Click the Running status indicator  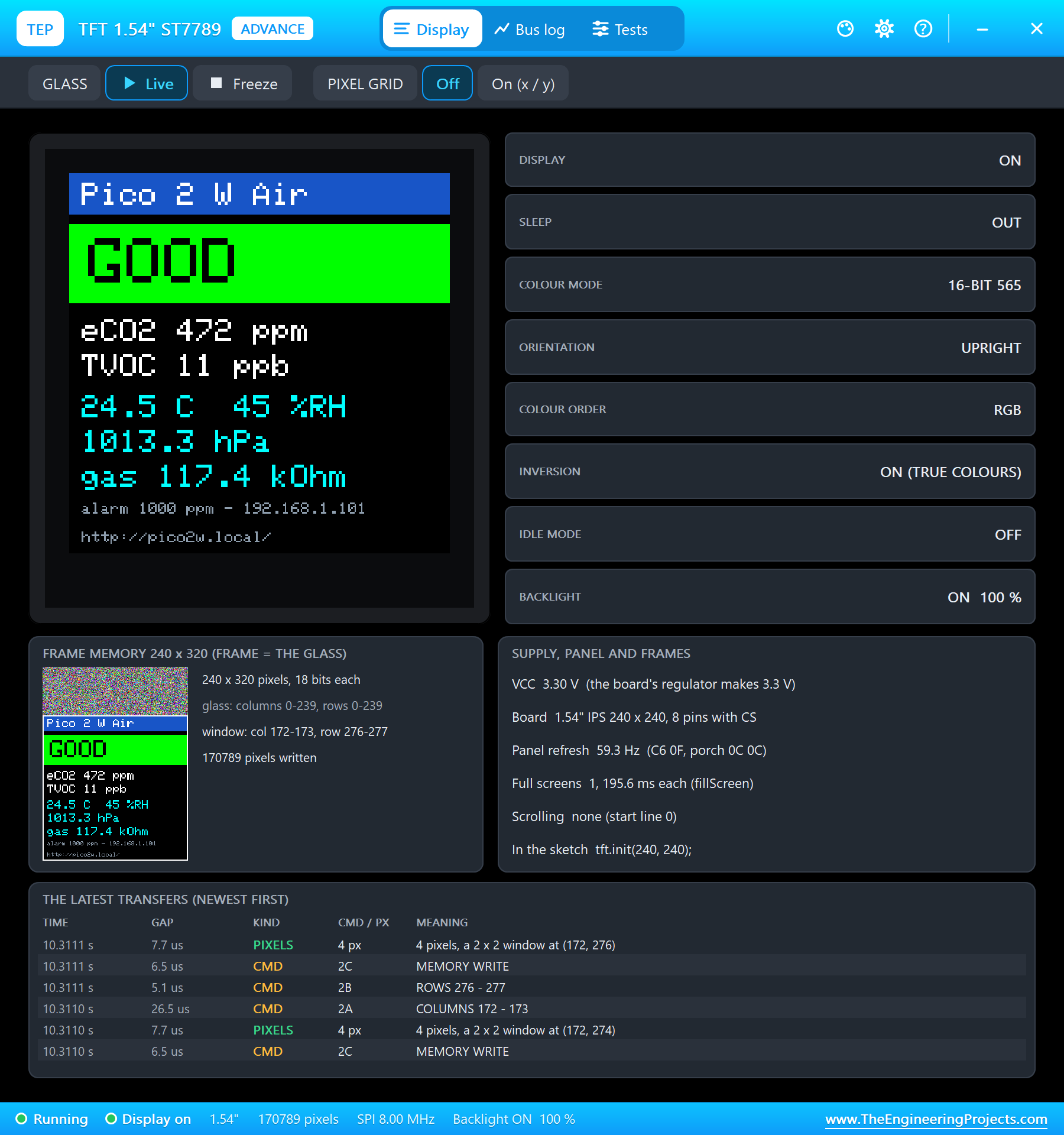pos(52,1119)
